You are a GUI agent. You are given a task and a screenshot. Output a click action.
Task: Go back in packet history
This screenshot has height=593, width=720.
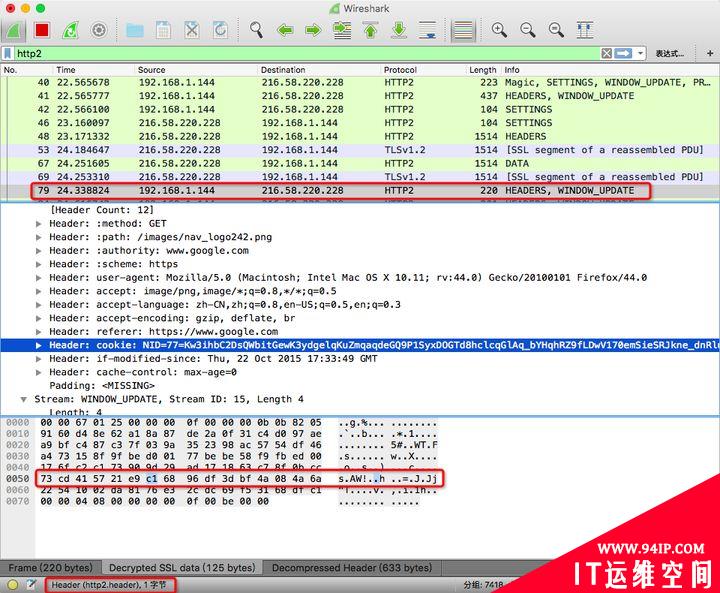(285, 30)
